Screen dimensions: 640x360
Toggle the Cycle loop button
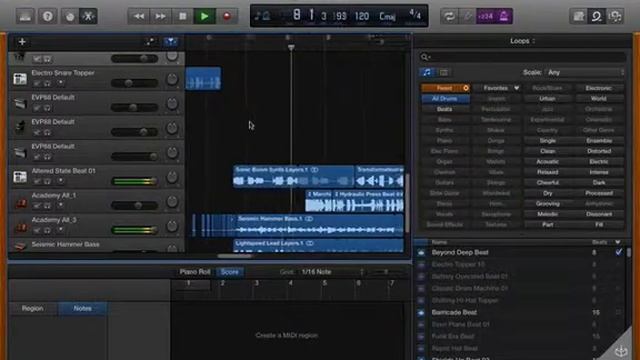(x=449, y=16)
